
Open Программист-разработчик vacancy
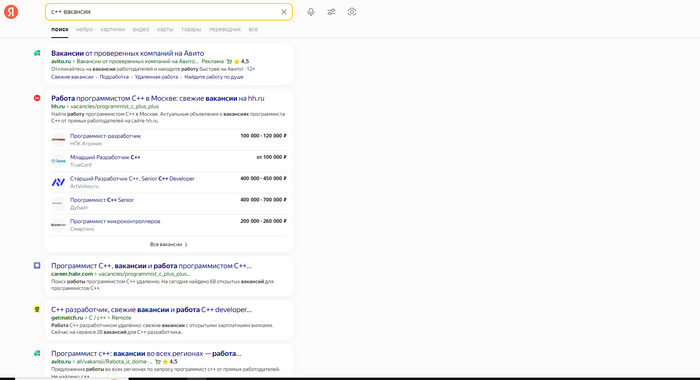click(x=105, y=136)
